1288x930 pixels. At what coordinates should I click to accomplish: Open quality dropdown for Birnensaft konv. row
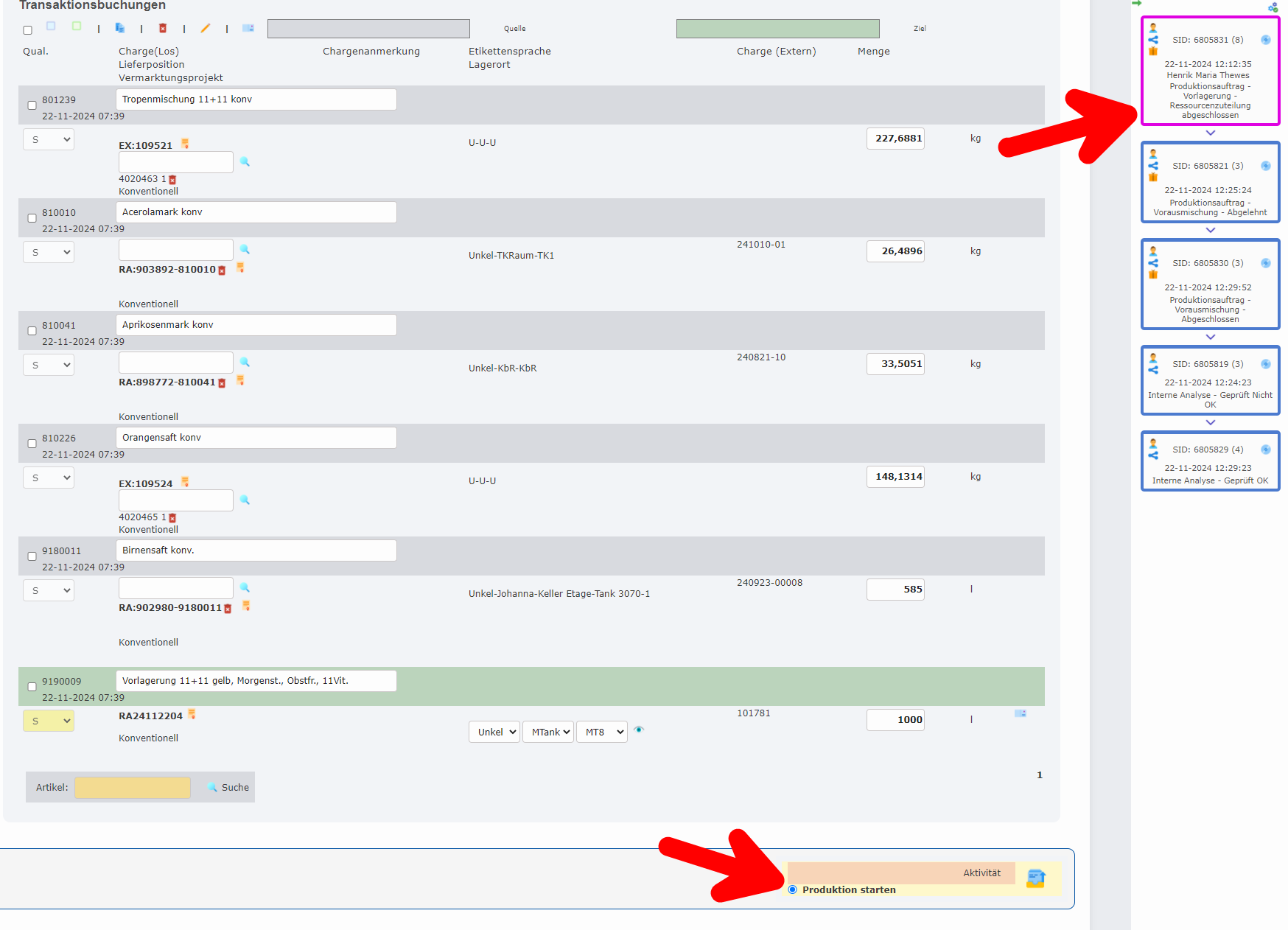pos(49,590)
